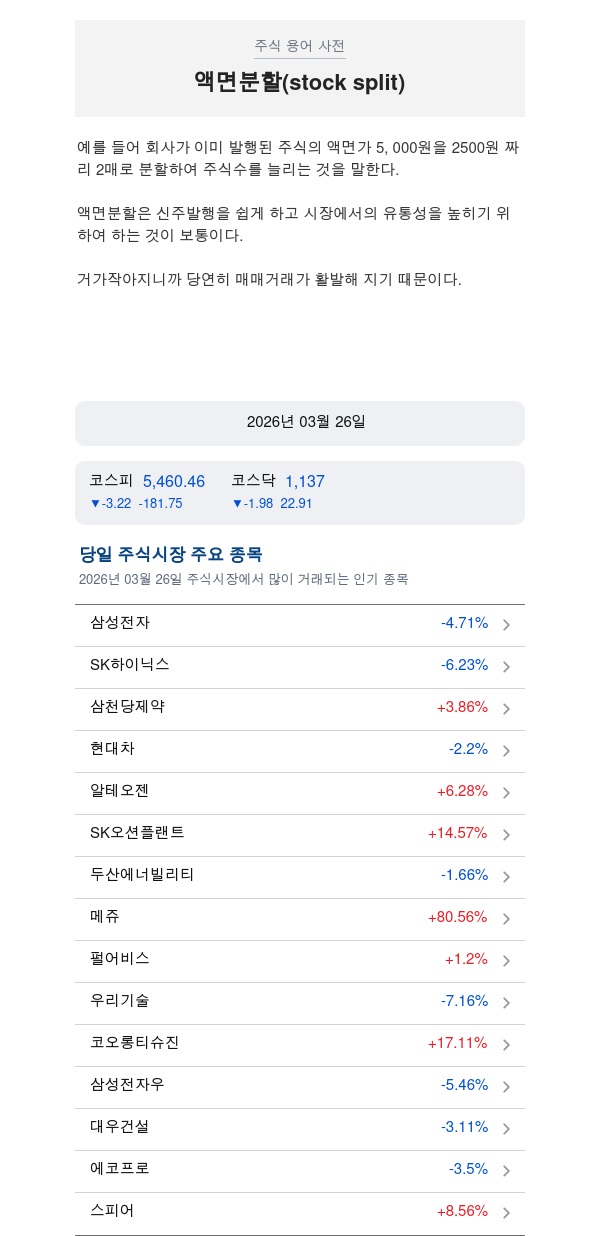
Task: Click the arrow icon on 메쥬 row
Action: [506, 919]
